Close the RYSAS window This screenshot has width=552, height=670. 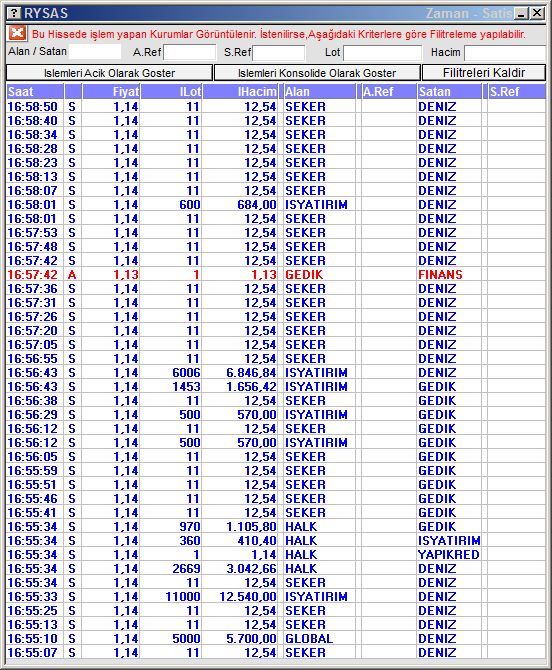coord(537,13)
